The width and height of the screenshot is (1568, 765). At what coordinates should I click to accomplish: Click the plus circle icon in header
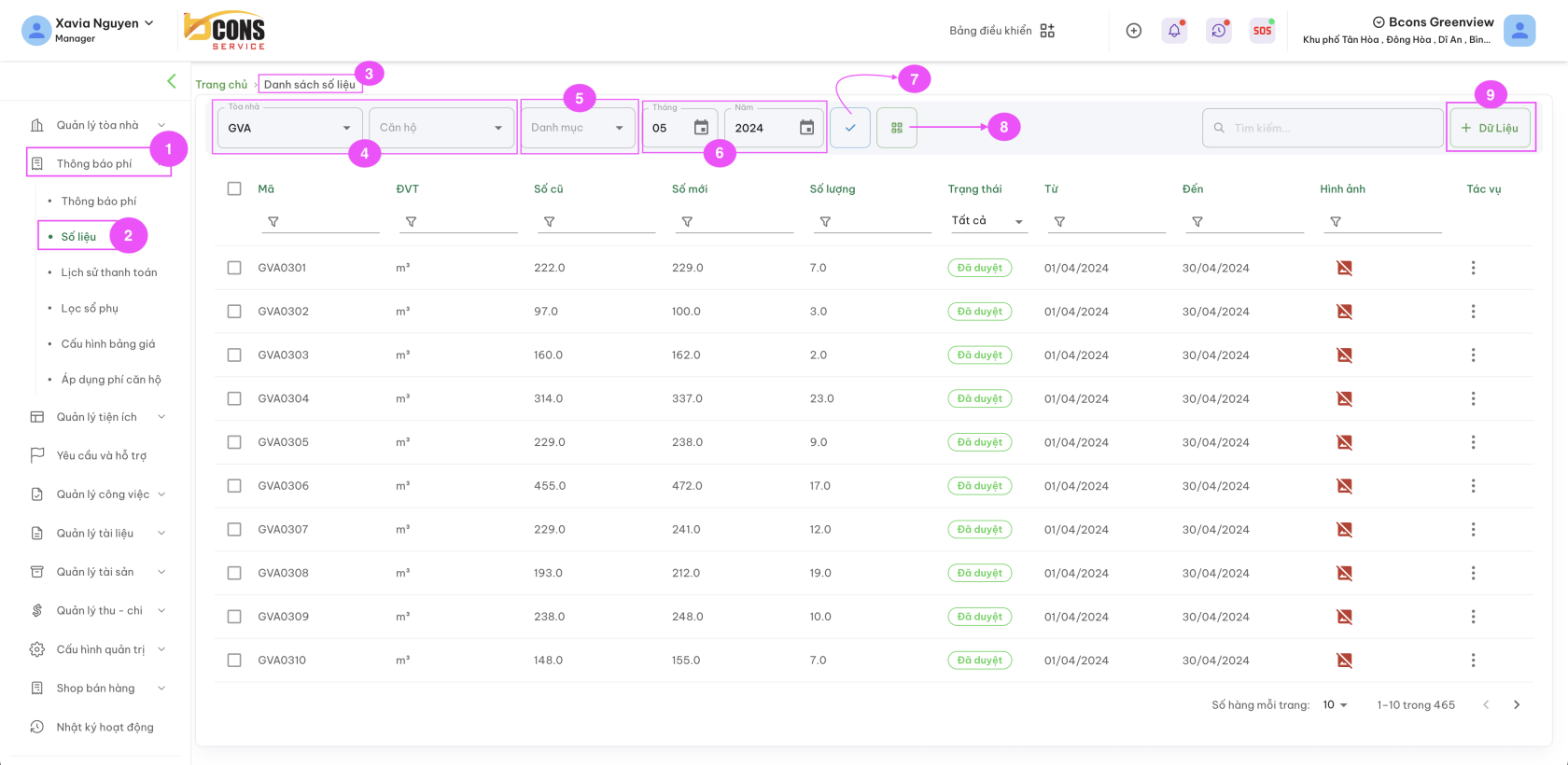[x=1134, y=31]
